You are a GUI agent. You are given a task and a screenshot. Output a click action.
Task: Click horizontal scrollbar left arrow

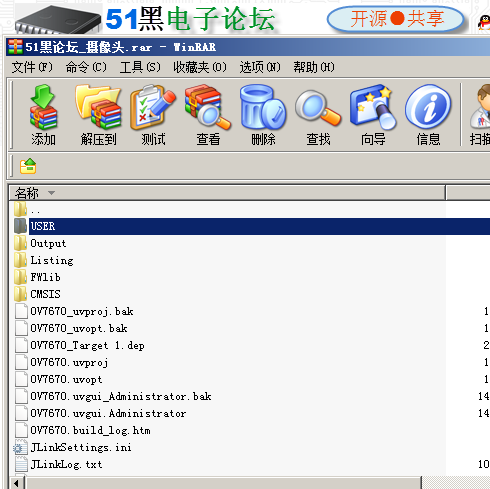(17, 483)
